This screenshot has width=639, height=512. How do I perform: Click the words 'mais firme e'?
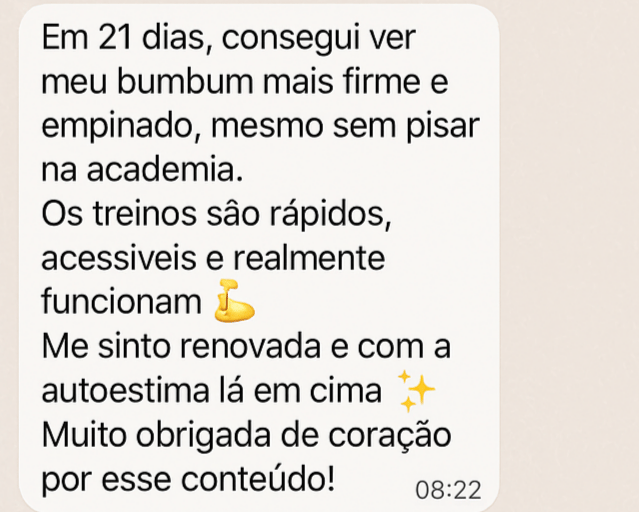(x=355, y=81)
